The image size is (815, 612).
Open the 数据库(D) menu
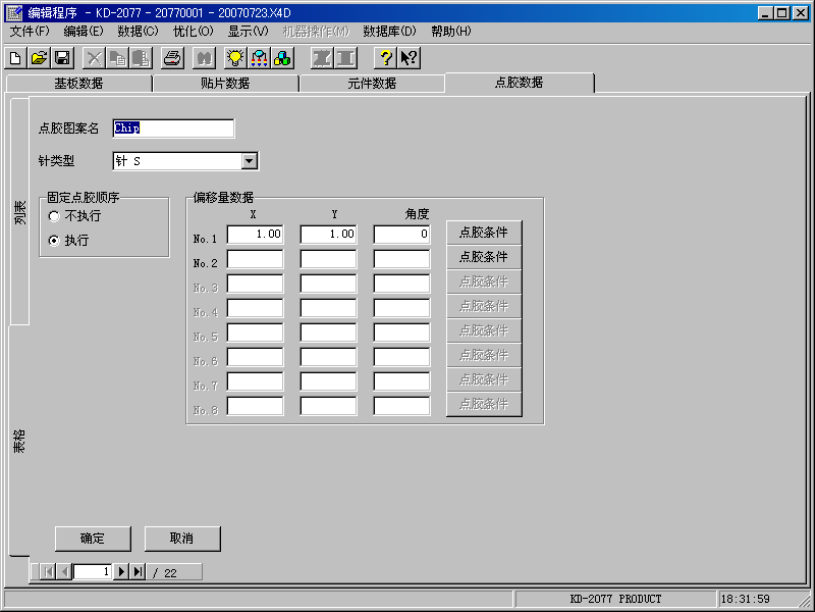click(x=389, y=31)
